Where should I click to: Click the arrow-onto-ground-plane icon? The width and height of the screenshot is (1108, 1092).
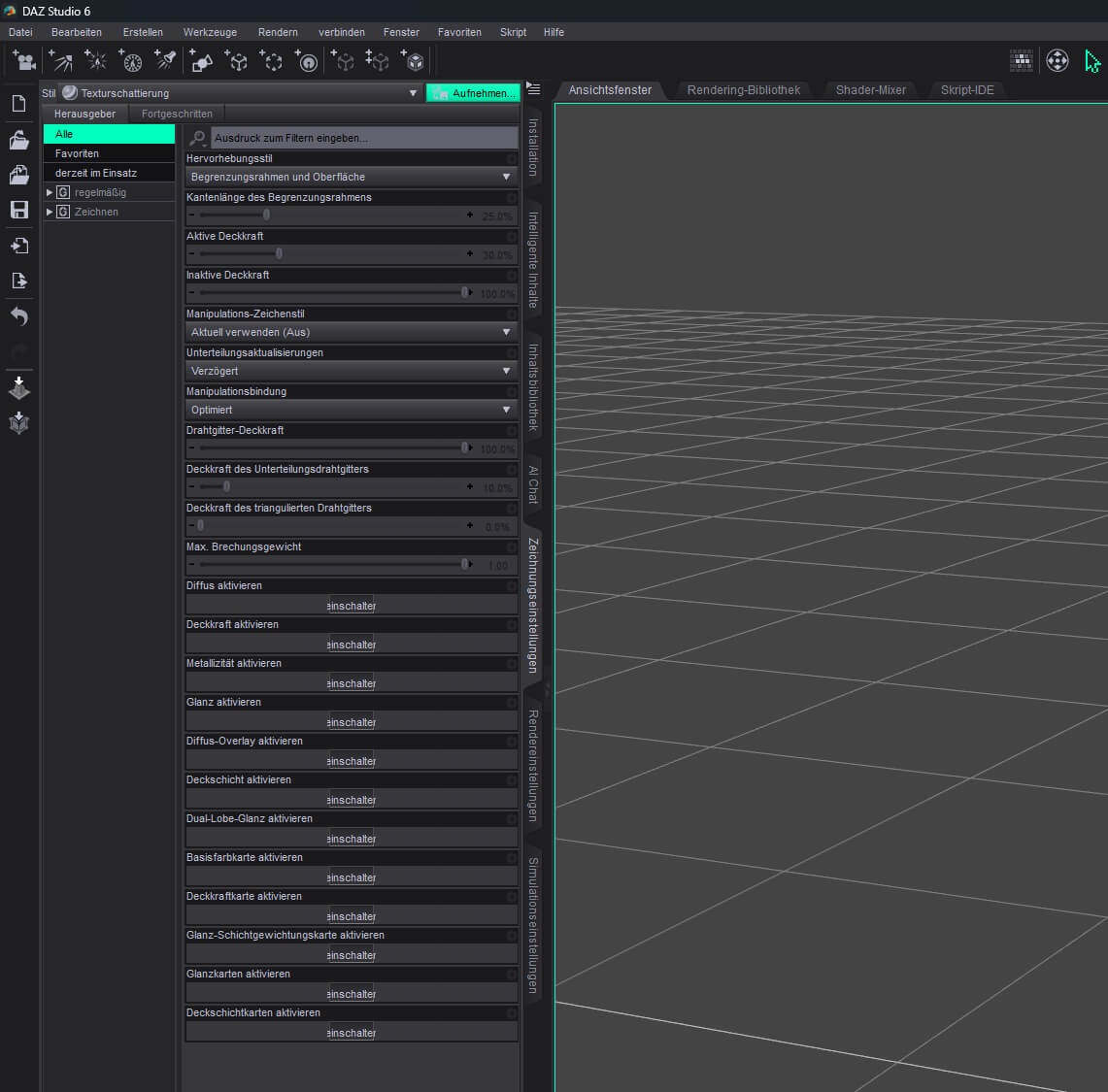click(x=19, y=387)
